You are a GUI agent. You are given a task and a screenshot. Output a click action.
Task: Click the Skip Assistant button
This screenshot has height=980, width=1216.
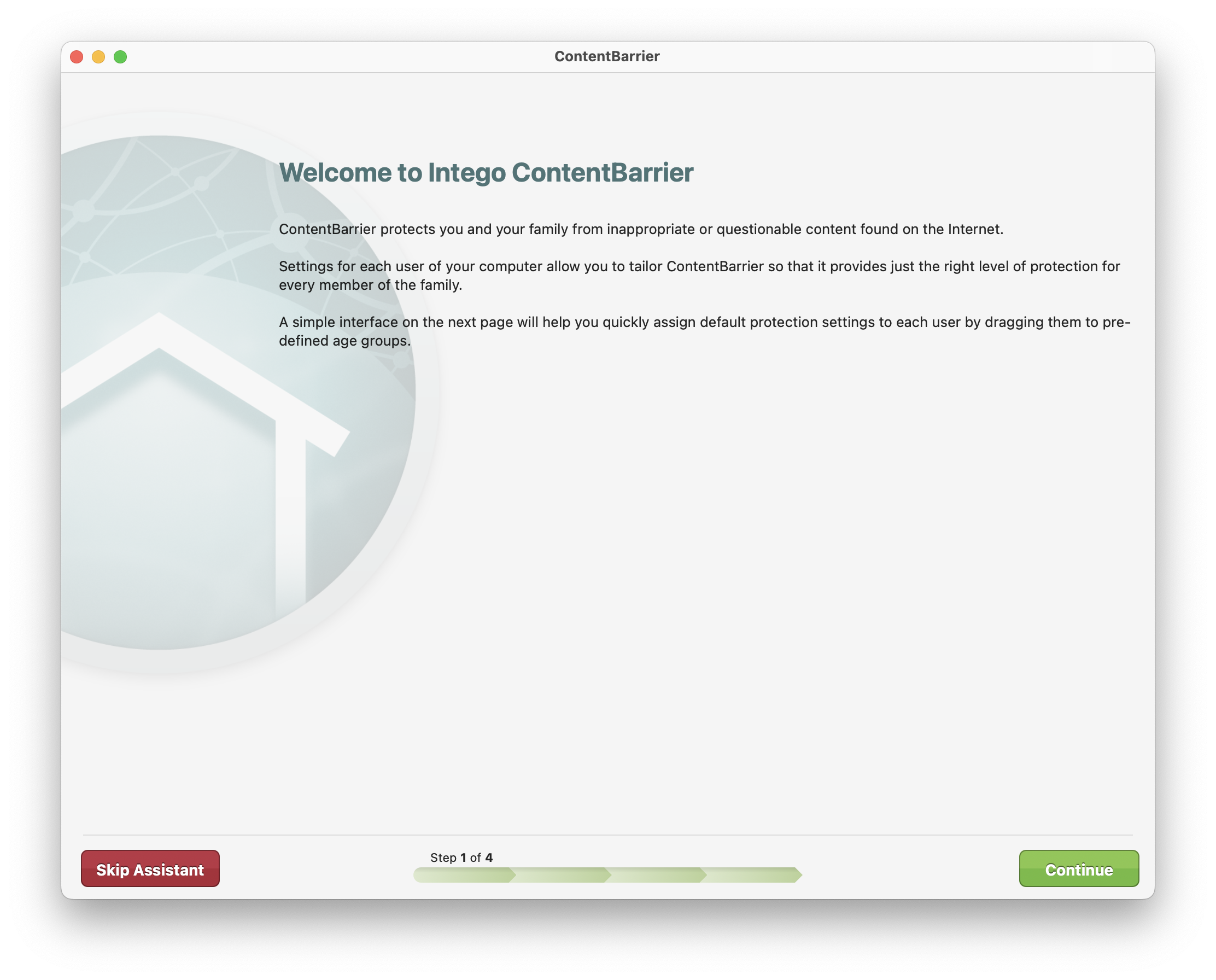coord(150,868)
